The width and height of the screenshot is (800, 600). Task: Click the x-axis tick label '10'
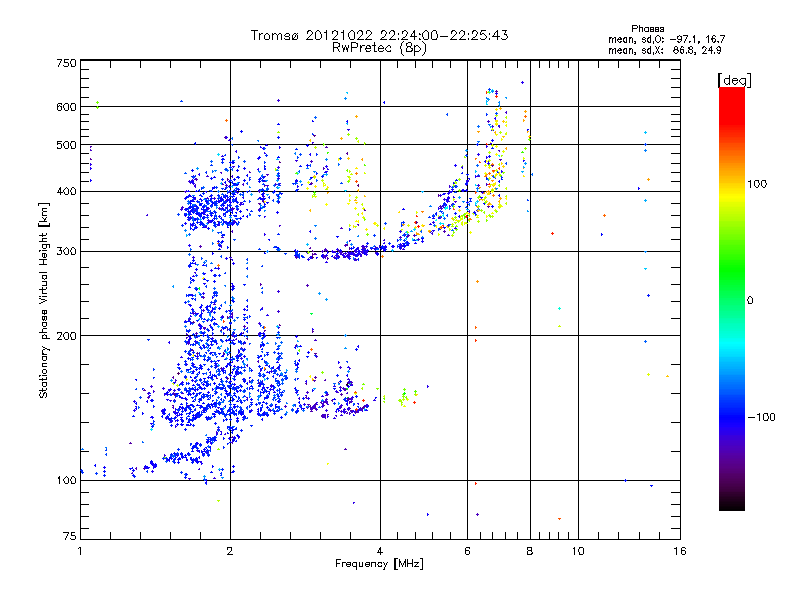click(x=578, y=551)
